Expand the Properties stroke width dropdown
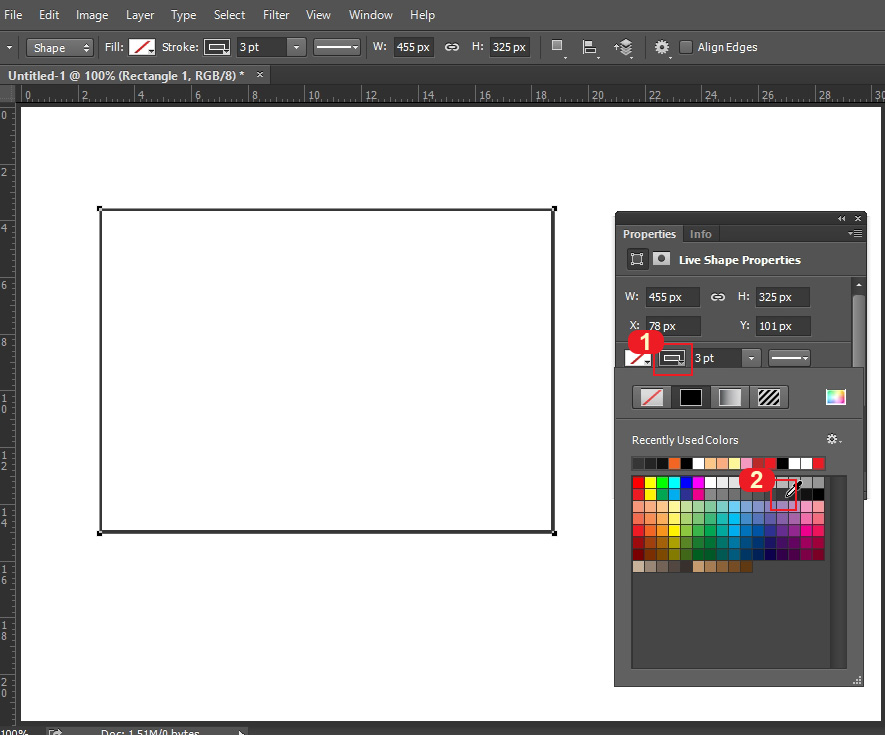This screenshot has height=735, width=885. coord(751,358)
